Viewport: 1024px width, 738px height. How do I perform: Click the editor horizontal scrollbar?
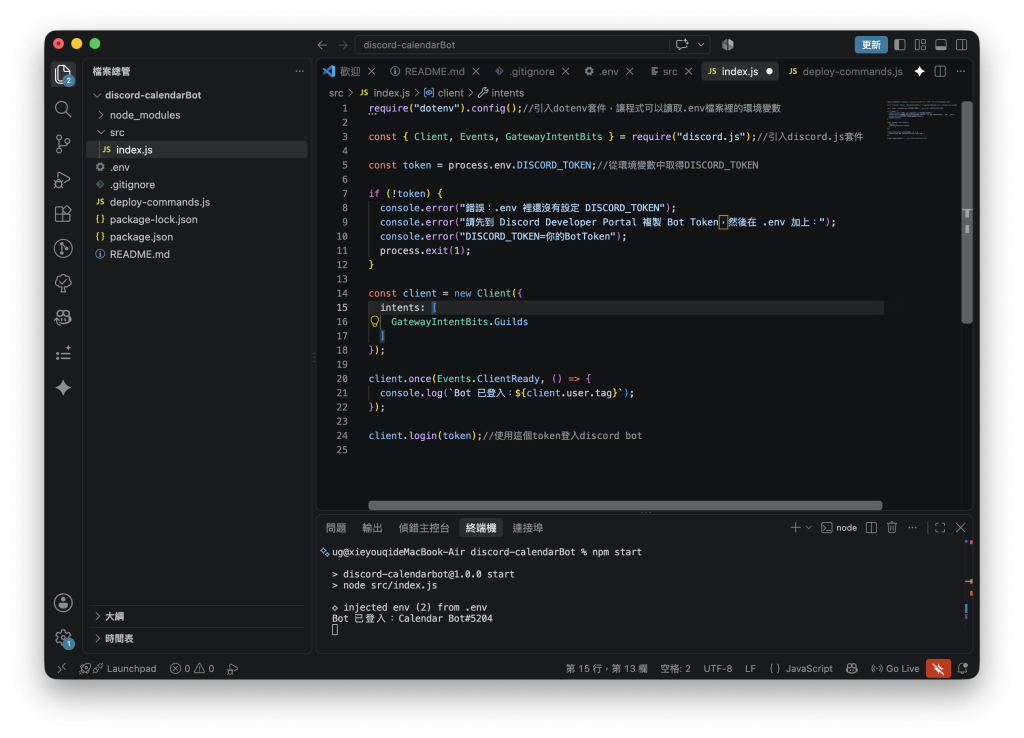[625, 505]
